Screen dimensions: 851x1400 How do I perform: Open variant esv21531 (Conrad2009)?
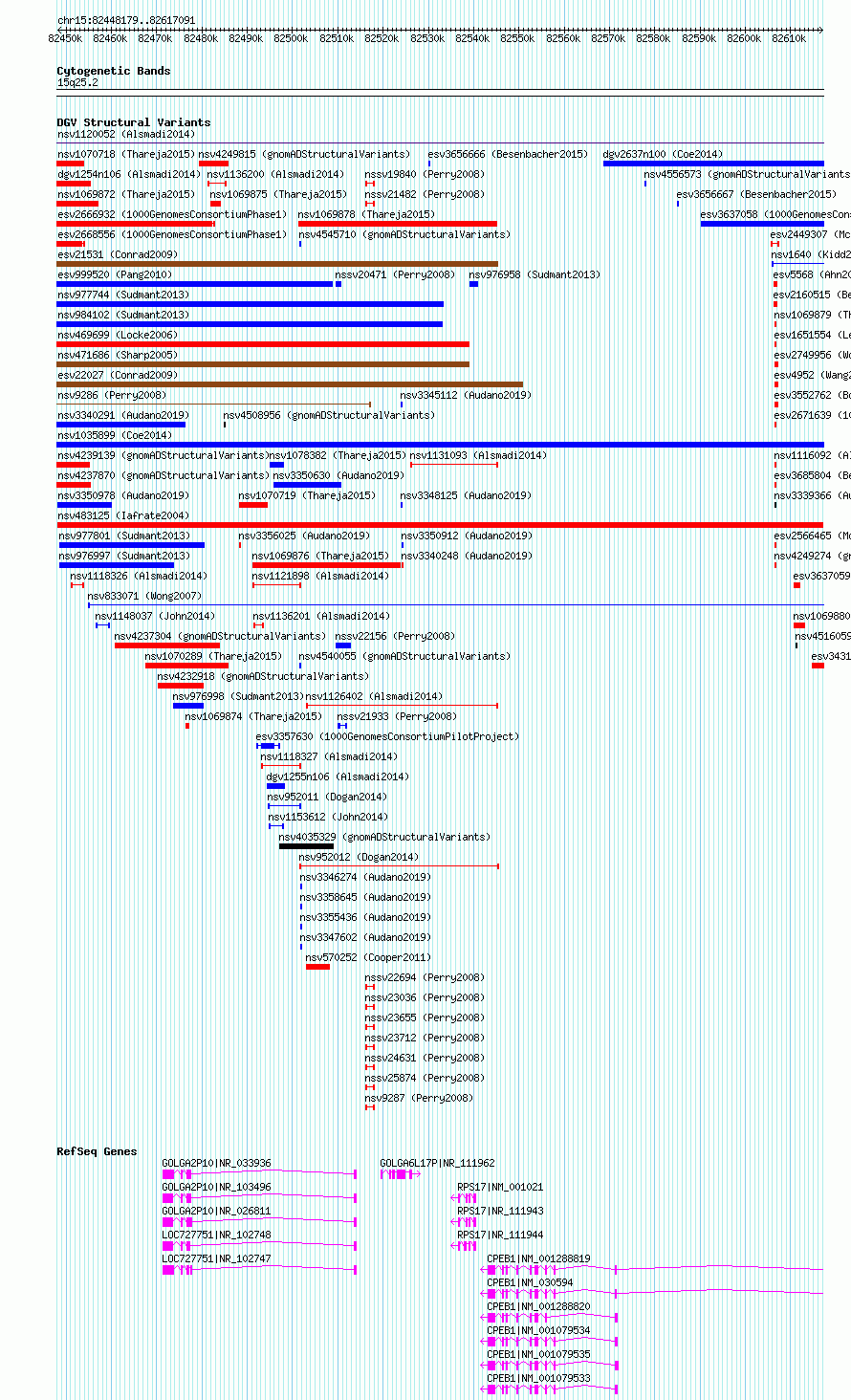[118, 254]
